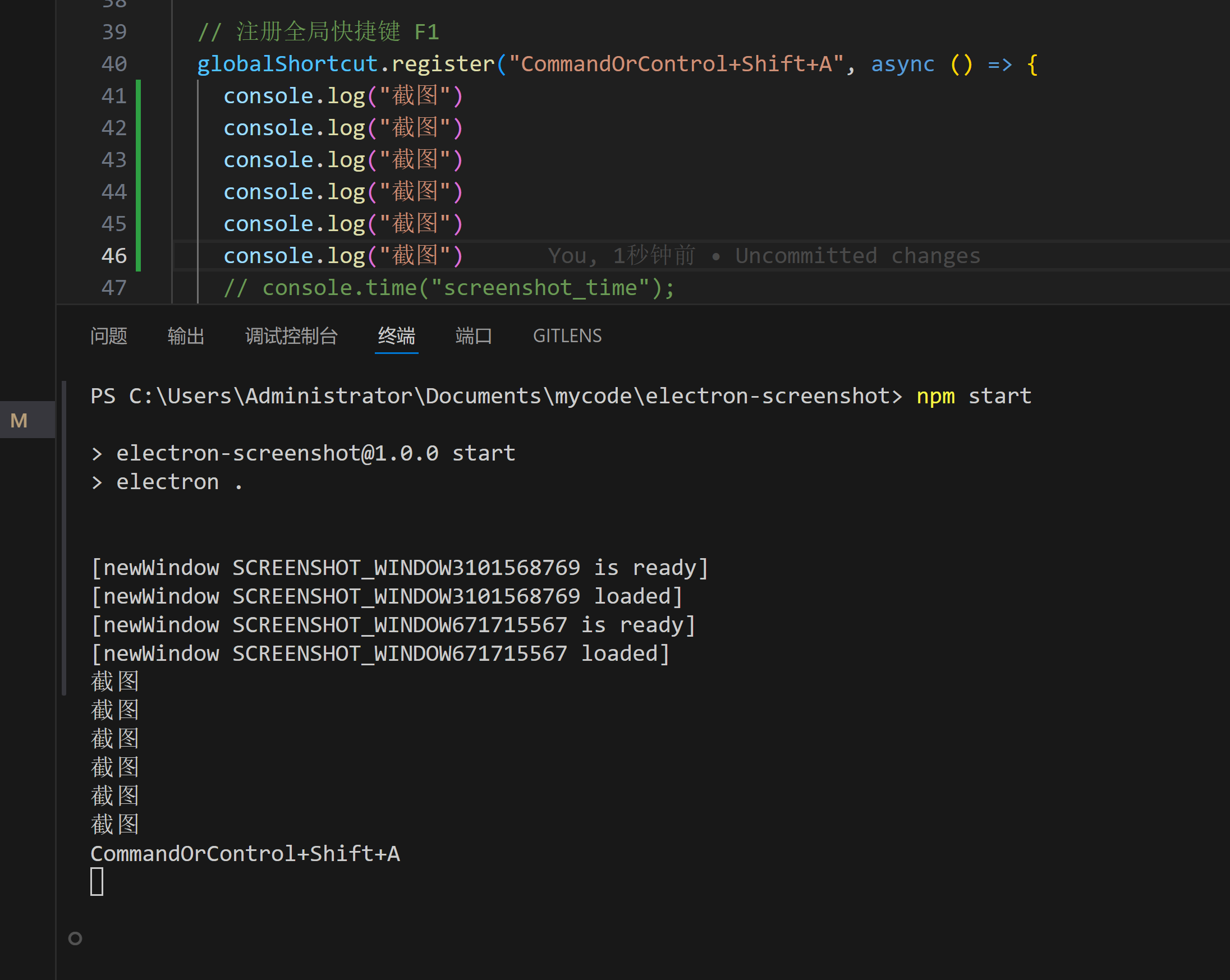This screenshot has width=1230, height=980.
Task: Click the commented console.time line 47
Action: 449,288
